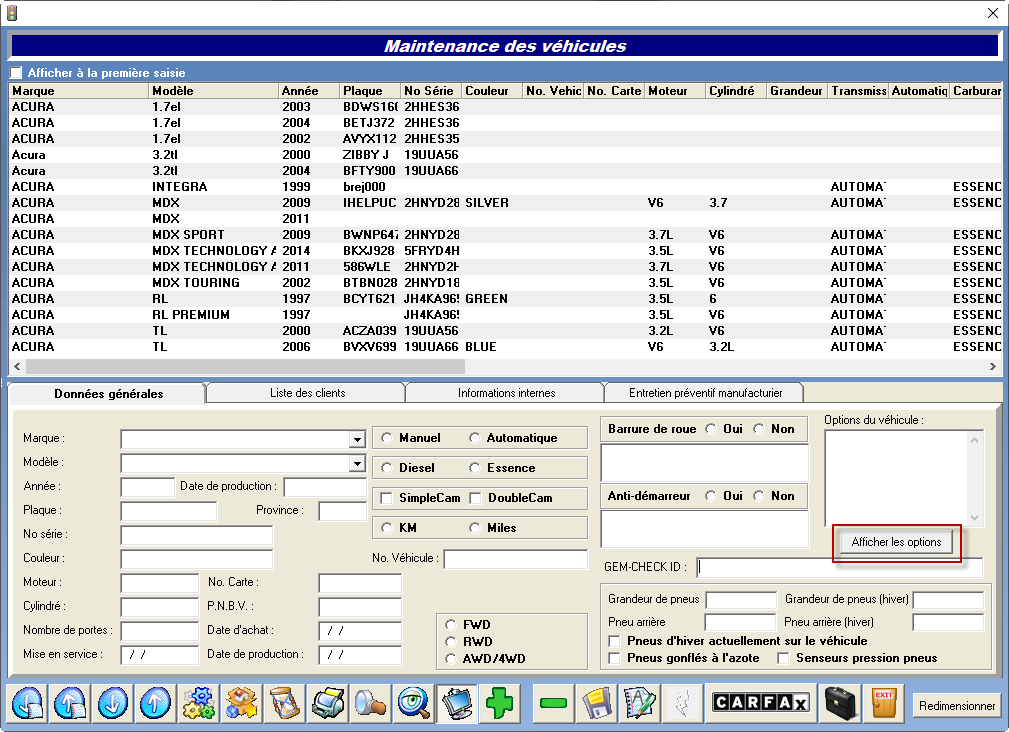1009x732 pixels.
Task: Click the flashlight search icon
Action: (371, 703)
